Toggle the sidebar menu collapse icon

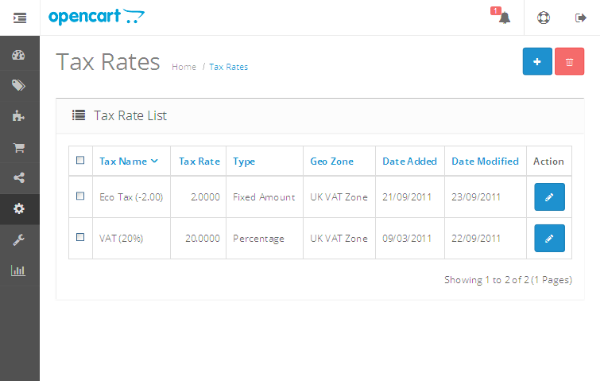pyautogui.click(x=20, y=18)
